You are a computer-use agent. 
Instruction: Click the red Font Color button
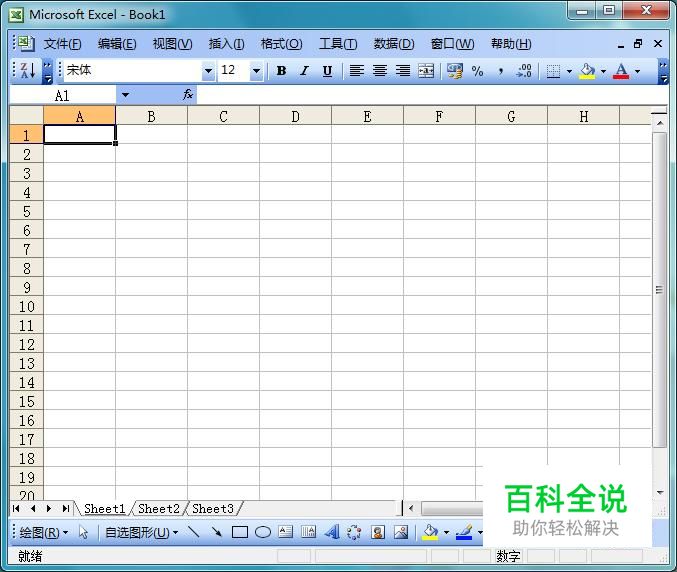pos(621,70)
